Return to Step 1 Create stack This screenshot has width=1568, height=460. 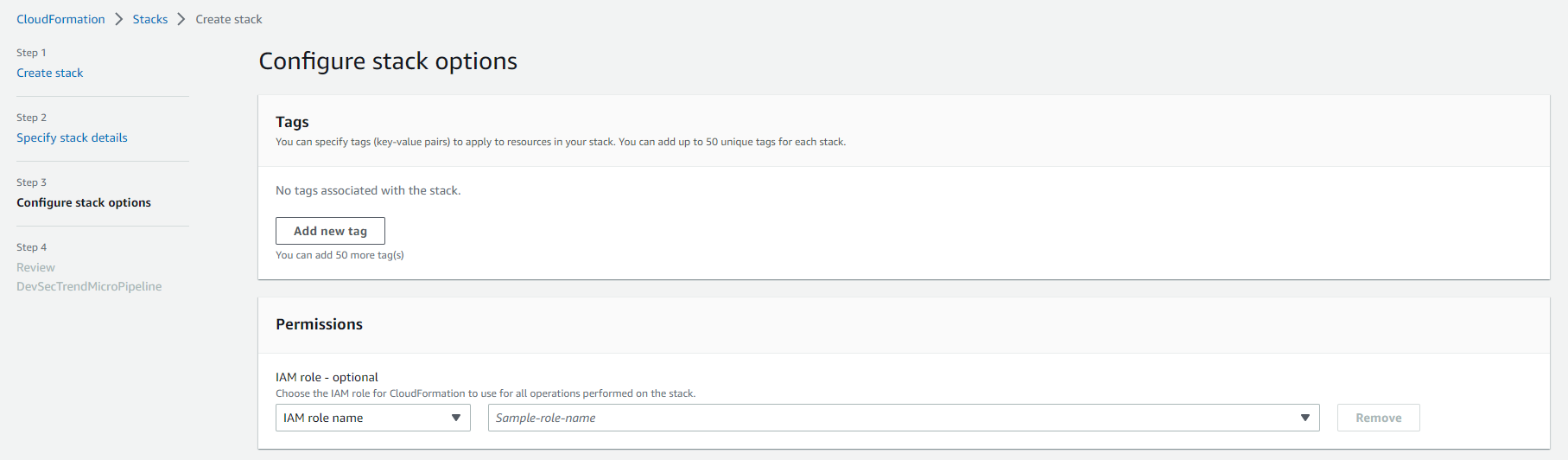tap(50, 73)
